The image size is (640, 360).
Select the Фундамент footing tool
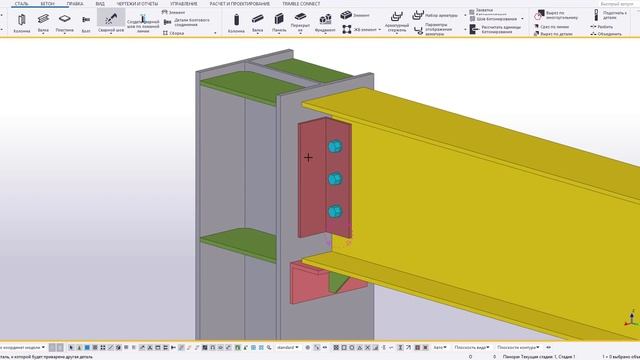pos(325,23)
